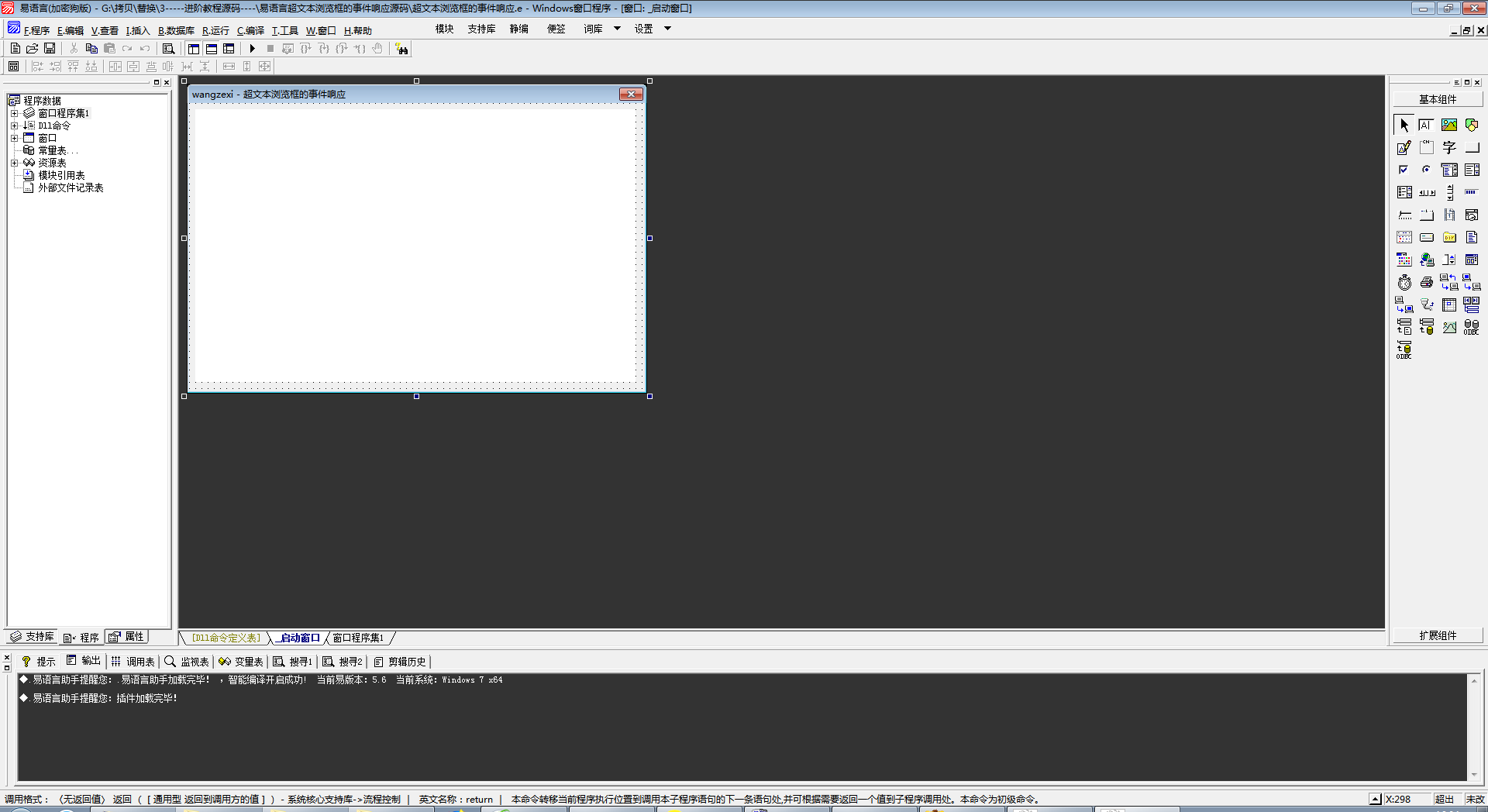Select the drawing board (pencil) component
Viewport: 1488px width, 812px height.
tap(1404, 147)
